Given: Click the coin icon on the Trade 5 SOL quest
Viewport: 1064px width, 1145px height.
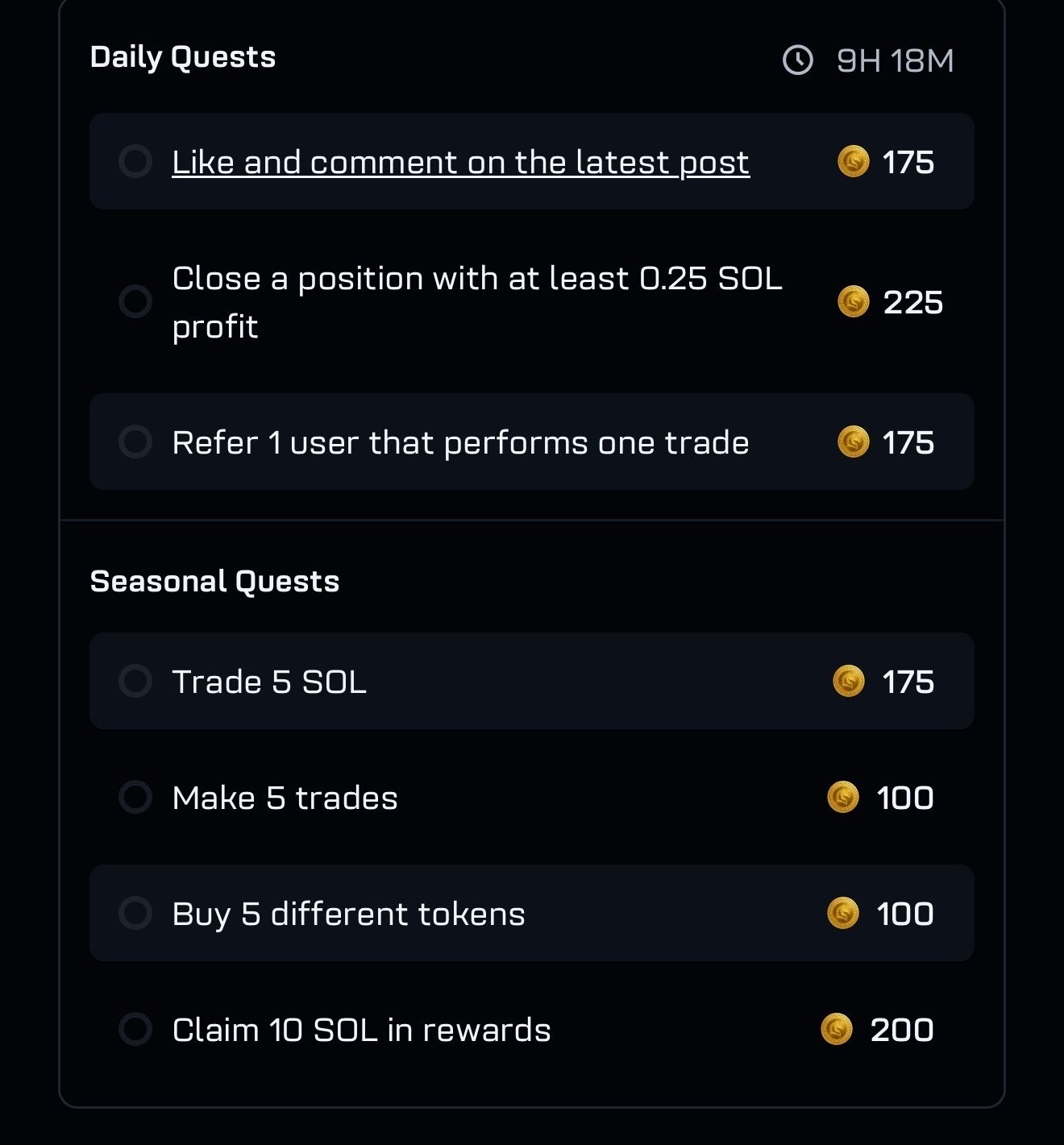Looking at the screenshot, I should pos(849,681).
